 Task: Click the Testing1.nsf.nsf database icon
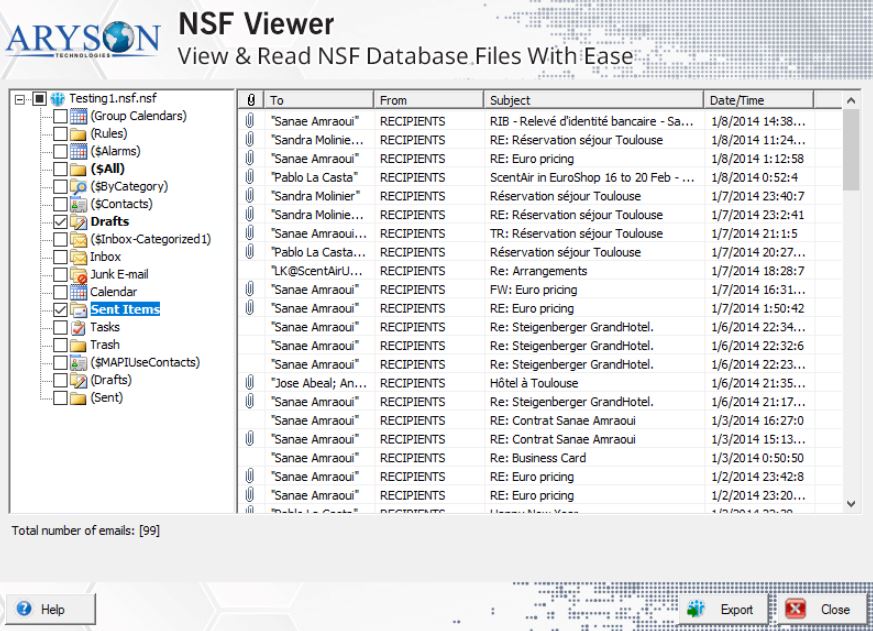point(57,99)
